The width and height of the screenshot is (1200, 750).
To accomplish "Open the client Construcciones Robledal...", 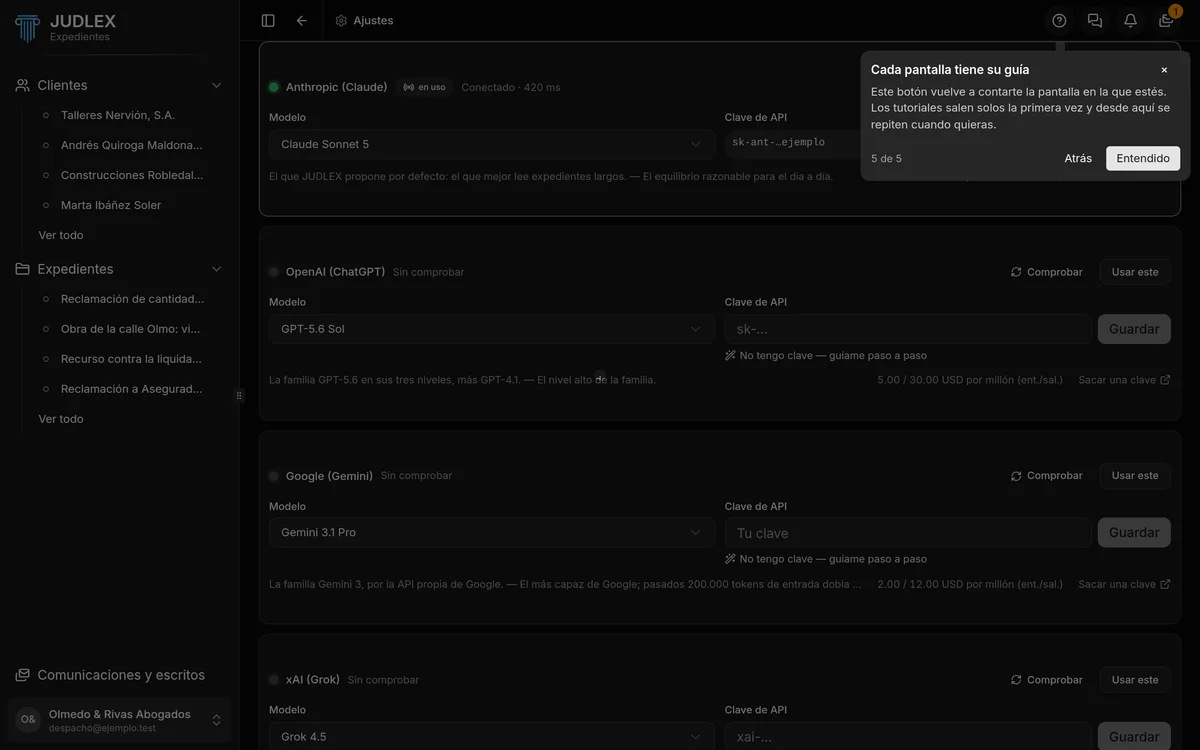I will [131, 175].
